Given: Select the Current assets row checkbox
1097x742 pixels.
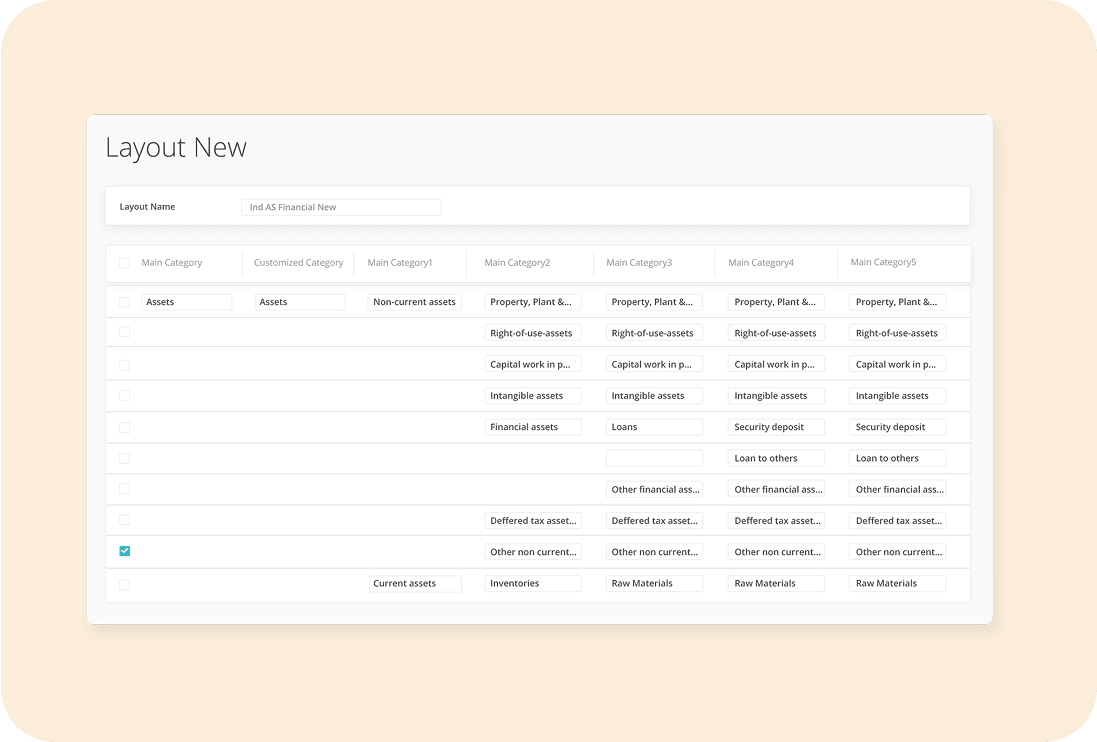Looking at the screenshot, I should (x=124, y=584).
